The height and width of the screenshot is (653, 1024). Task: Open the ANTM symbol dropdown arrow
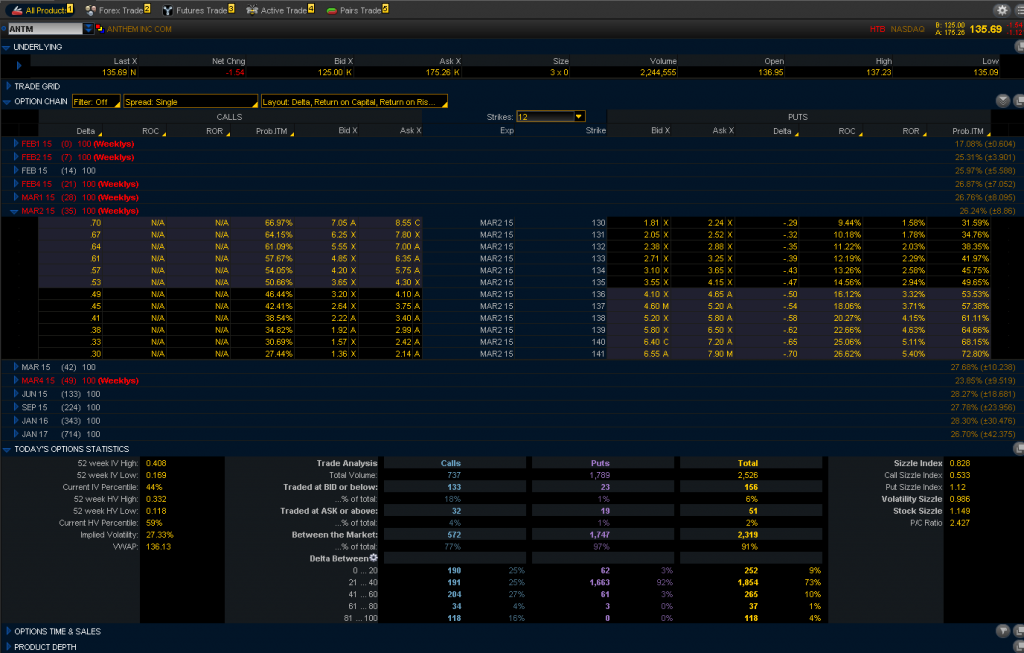click(88, 29)
